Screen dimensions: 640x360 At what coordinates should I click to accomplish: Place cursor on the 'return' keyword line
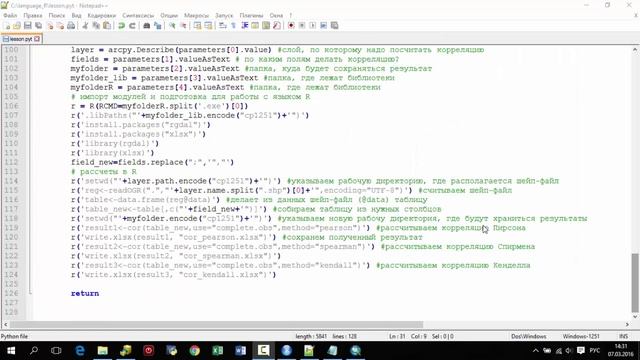pyautogui.click(x=85, y=293)
